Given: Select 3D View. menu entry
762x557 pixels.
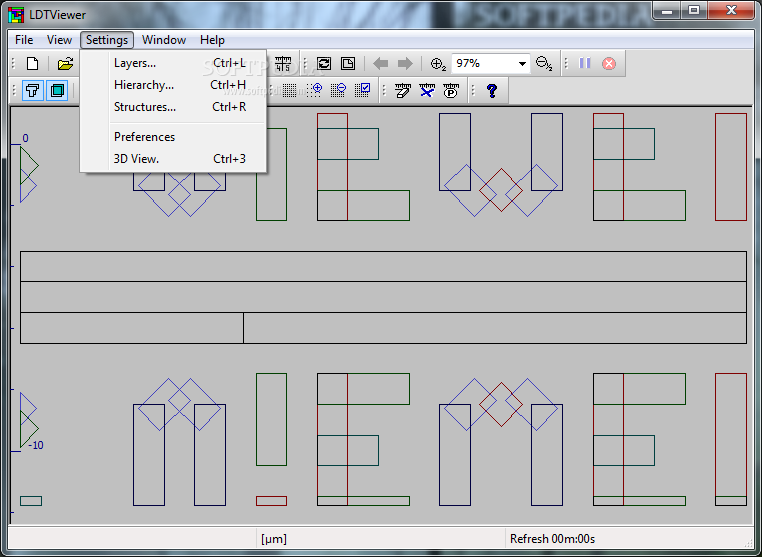Looking at the screenshot, I should pos(173,159).
